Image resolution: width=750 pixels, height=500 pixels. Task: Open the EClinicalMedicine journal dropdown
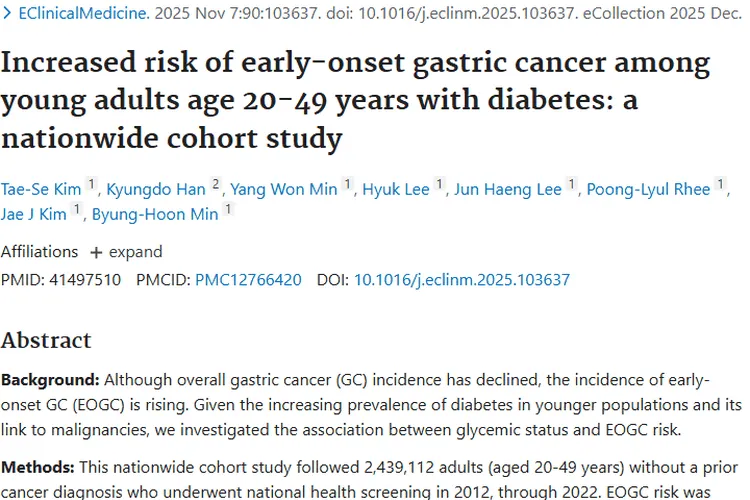click(82, 15)
